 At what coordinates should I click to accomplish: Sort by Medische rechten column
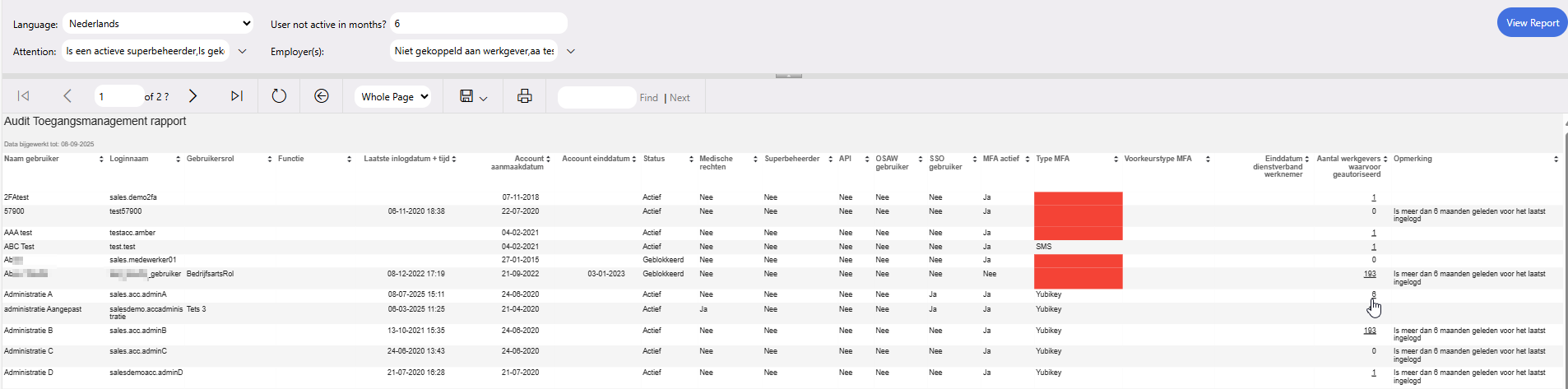tap(755, 159)
